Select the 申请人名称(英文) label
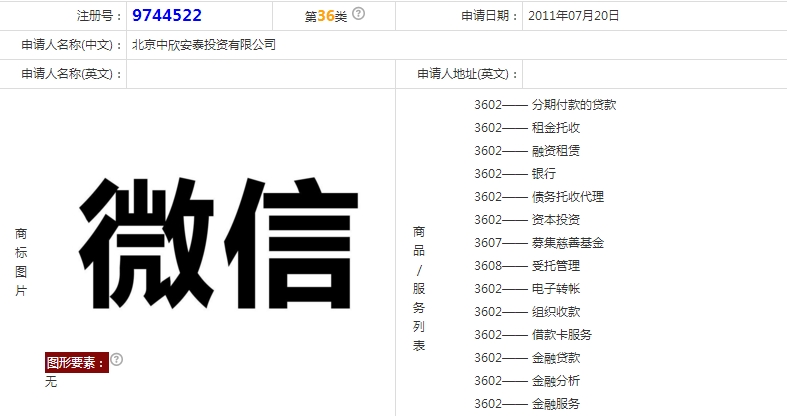Image resolution: width=787 pixels, height=416 pixels. (72, 74)
